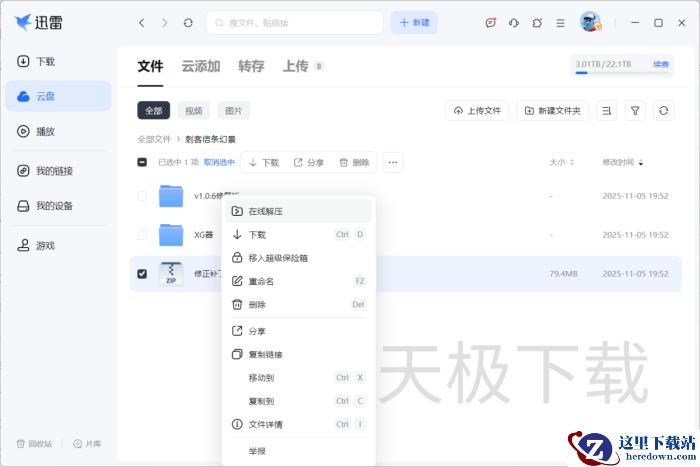Open the more actions ellipsis button

click(x=393, y=163)
